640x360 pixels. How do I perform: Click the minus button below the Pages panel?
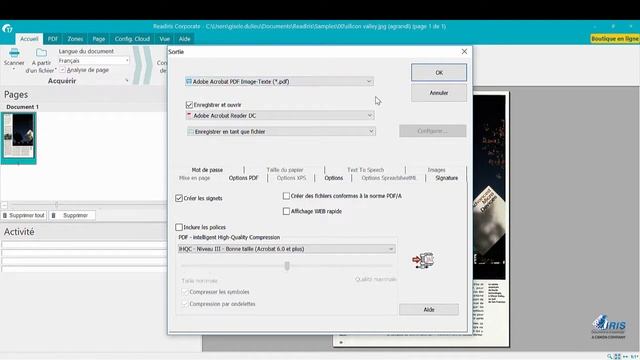point(4,204)
